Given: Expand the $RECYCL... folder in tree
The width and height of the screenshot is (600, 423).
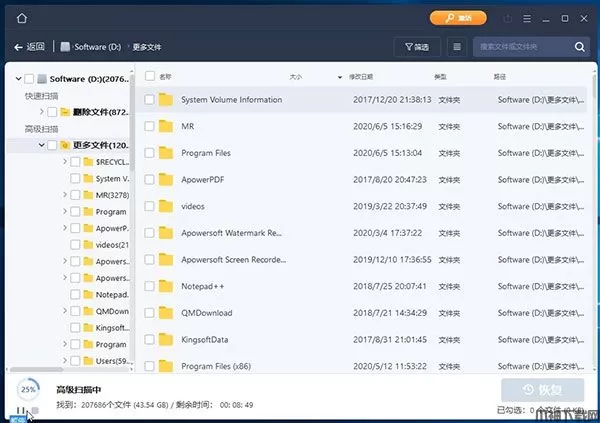Looking at the screenshot, I should coord(63,162).
